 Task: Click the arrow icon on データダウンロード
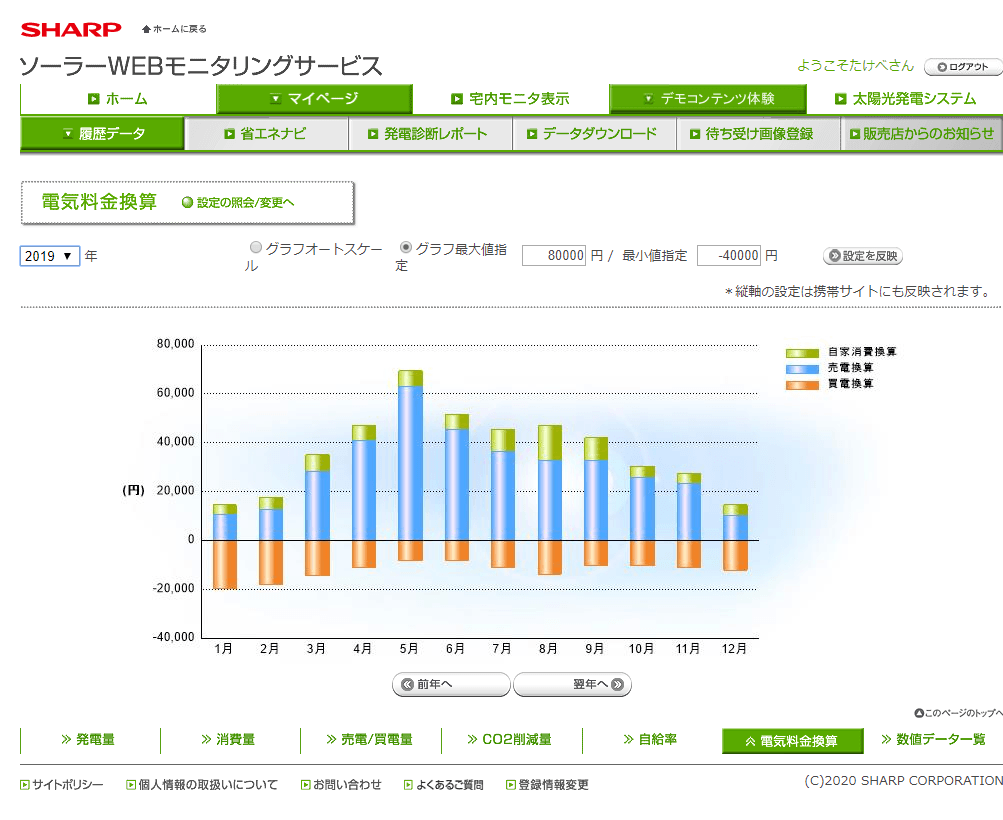click(532, 134)
